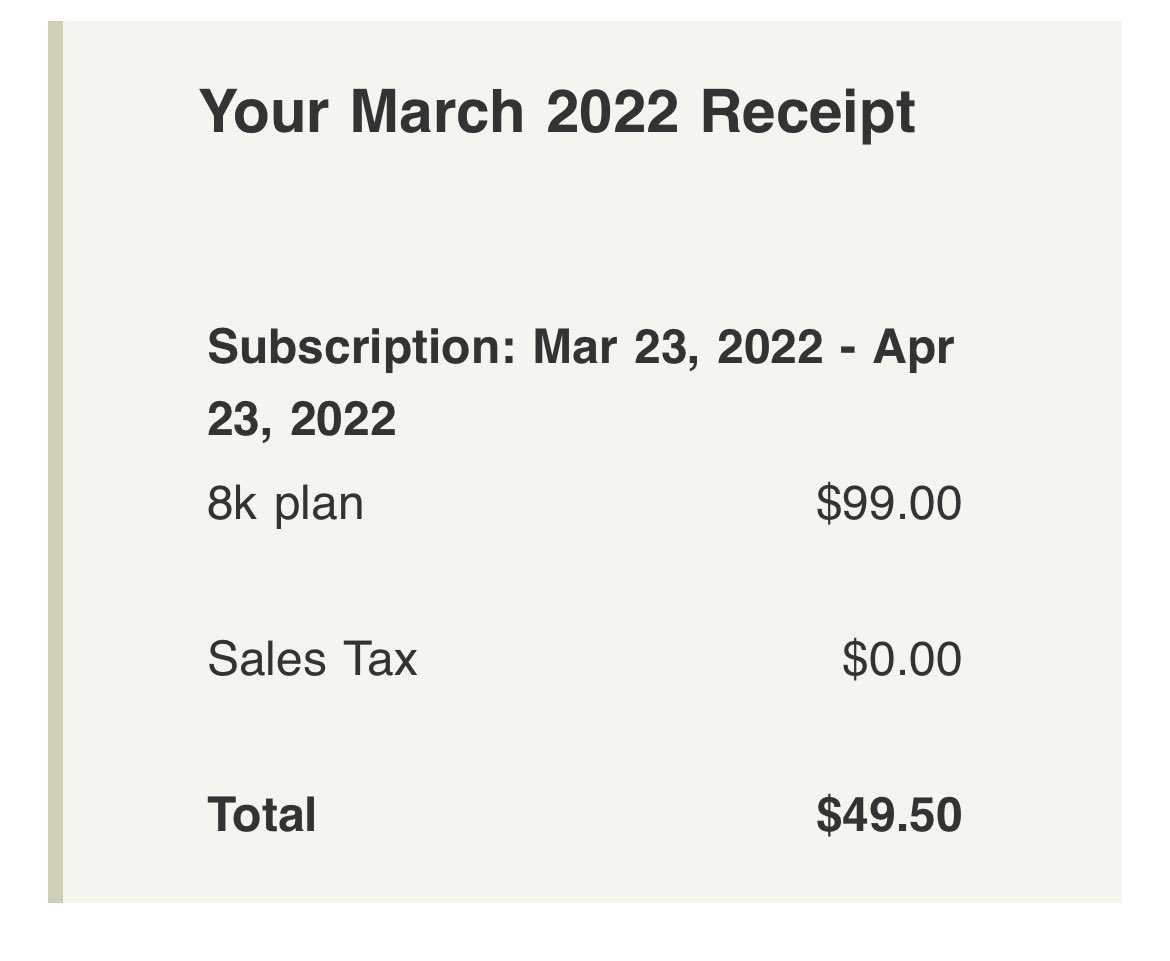Click the "Subscription:" label

pyautogui.click(x=361, y=347)
